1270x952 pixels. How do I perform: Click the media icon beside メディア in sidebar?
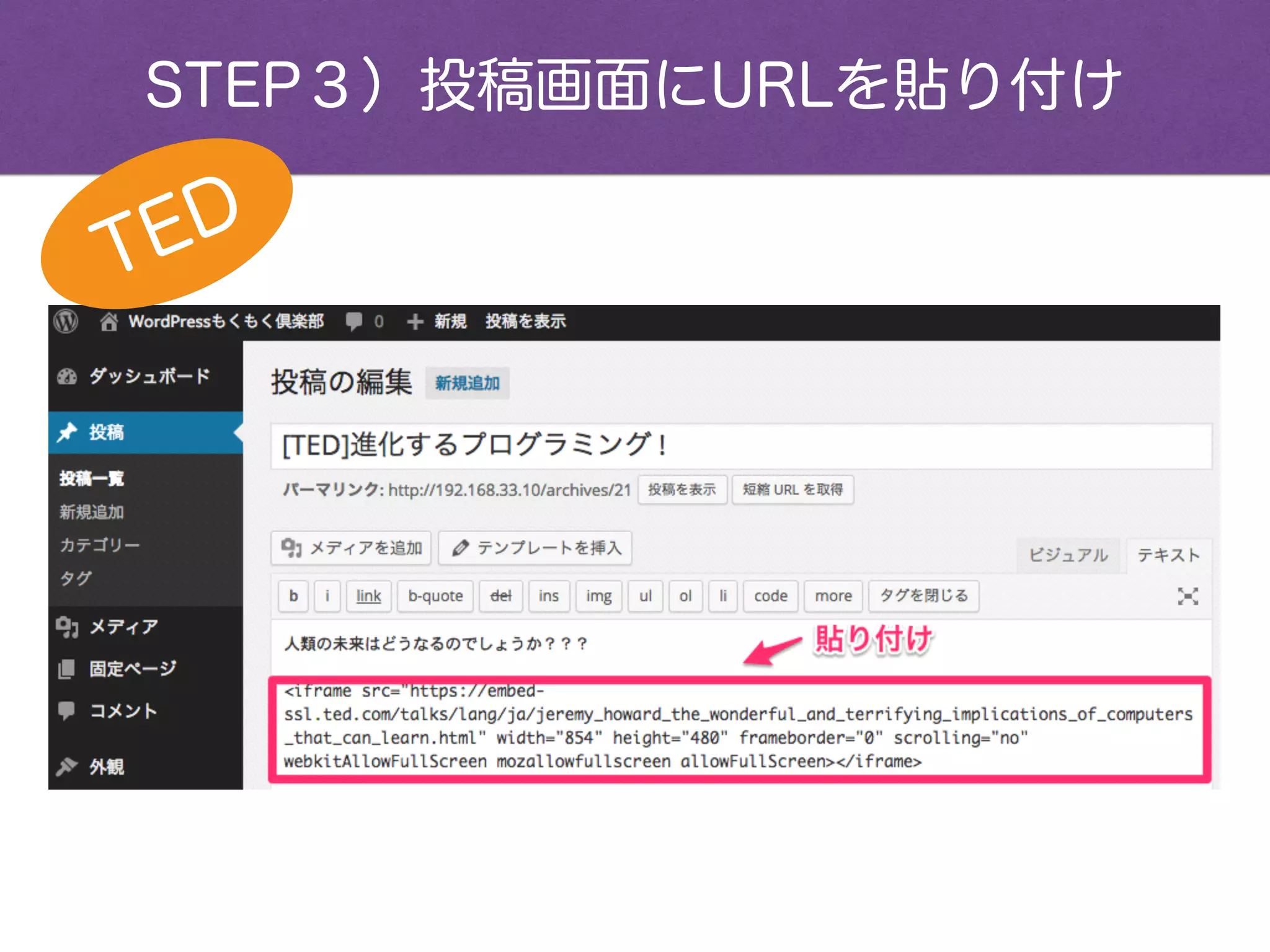tap(67, 627)
